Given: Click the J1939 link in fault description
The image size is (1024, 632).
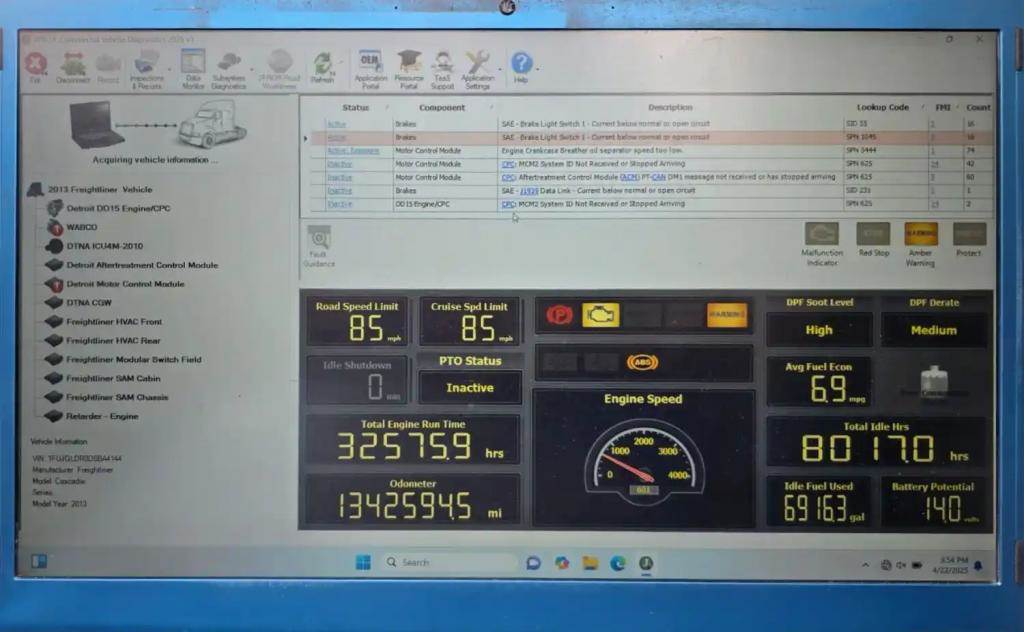Looking at the screenshot, I should [529, 190].
